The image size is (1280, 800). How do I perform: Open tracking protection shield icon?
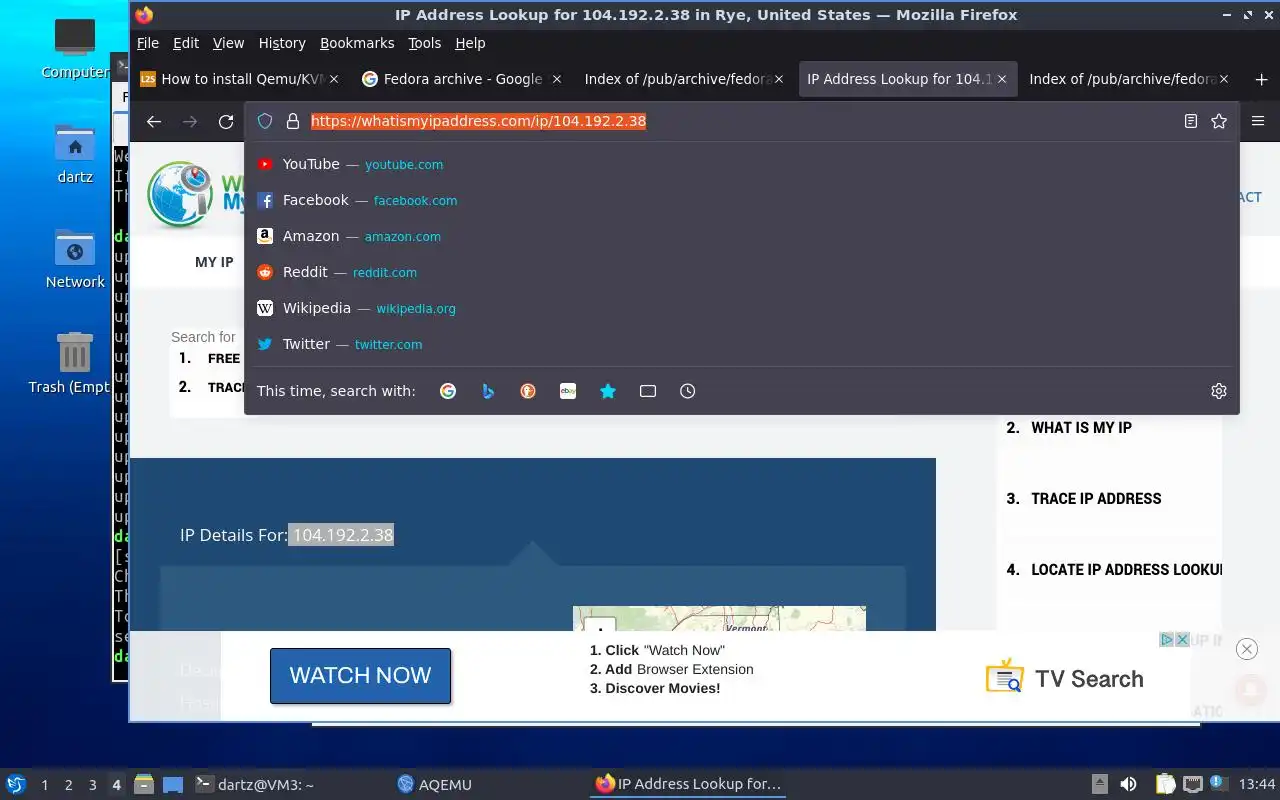tap(265, 121)
